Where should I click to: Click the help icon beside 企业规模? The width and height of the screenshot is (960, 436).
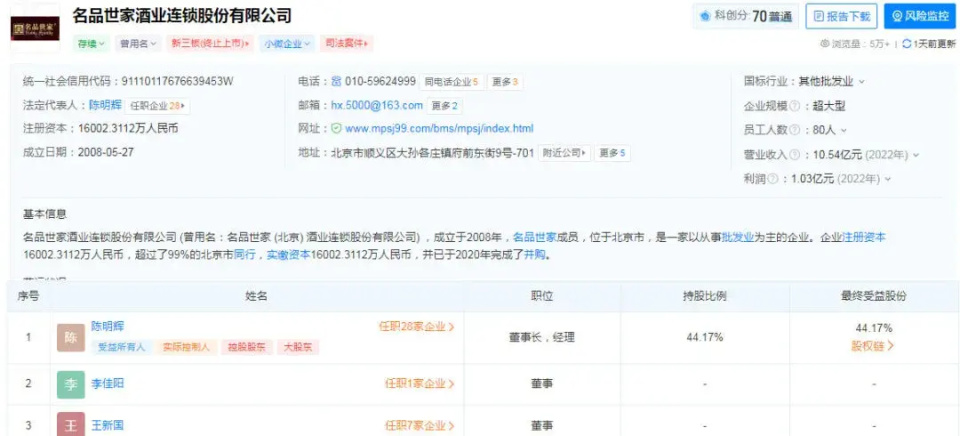[x=794, y=105]
